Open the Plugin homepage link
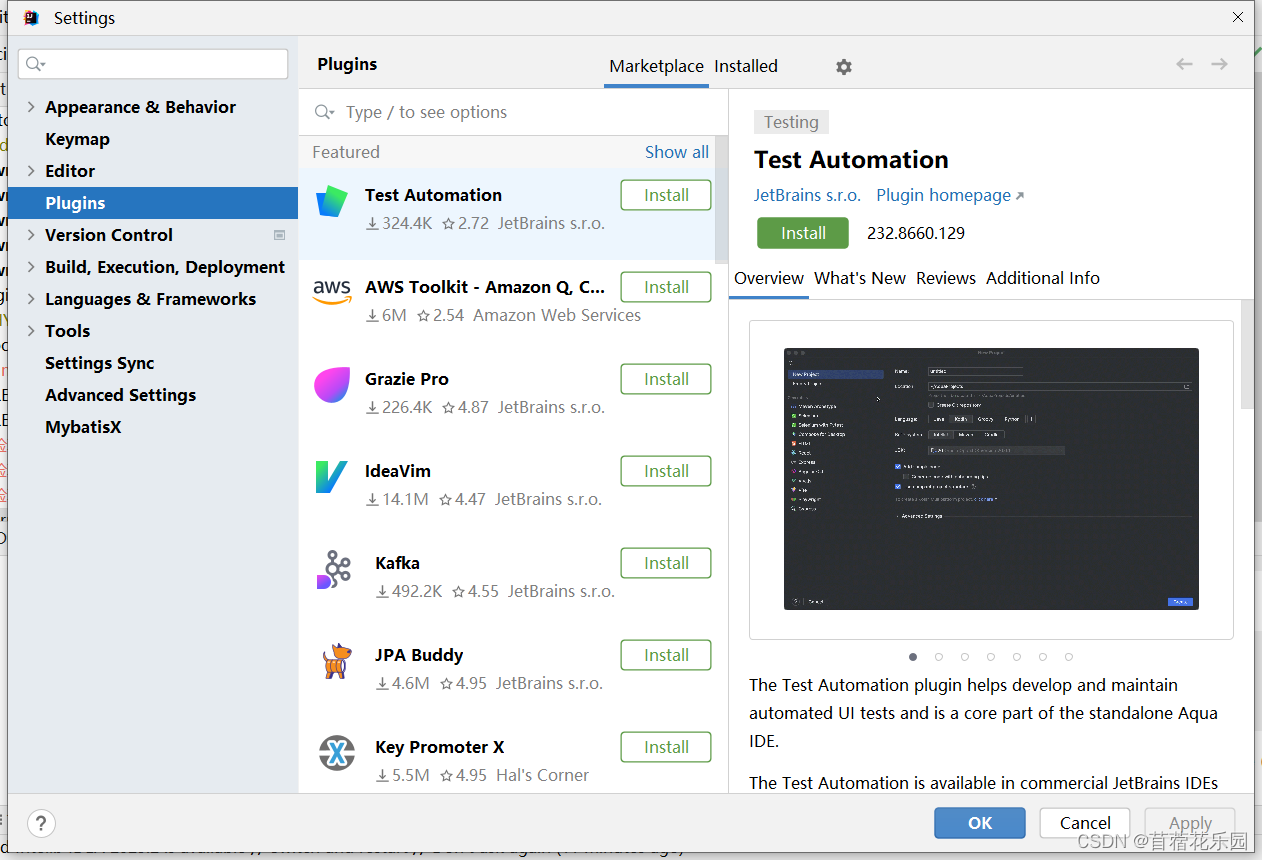This screenshot has width=1262, height=860. pyautogui.click(x=950, y=195)
